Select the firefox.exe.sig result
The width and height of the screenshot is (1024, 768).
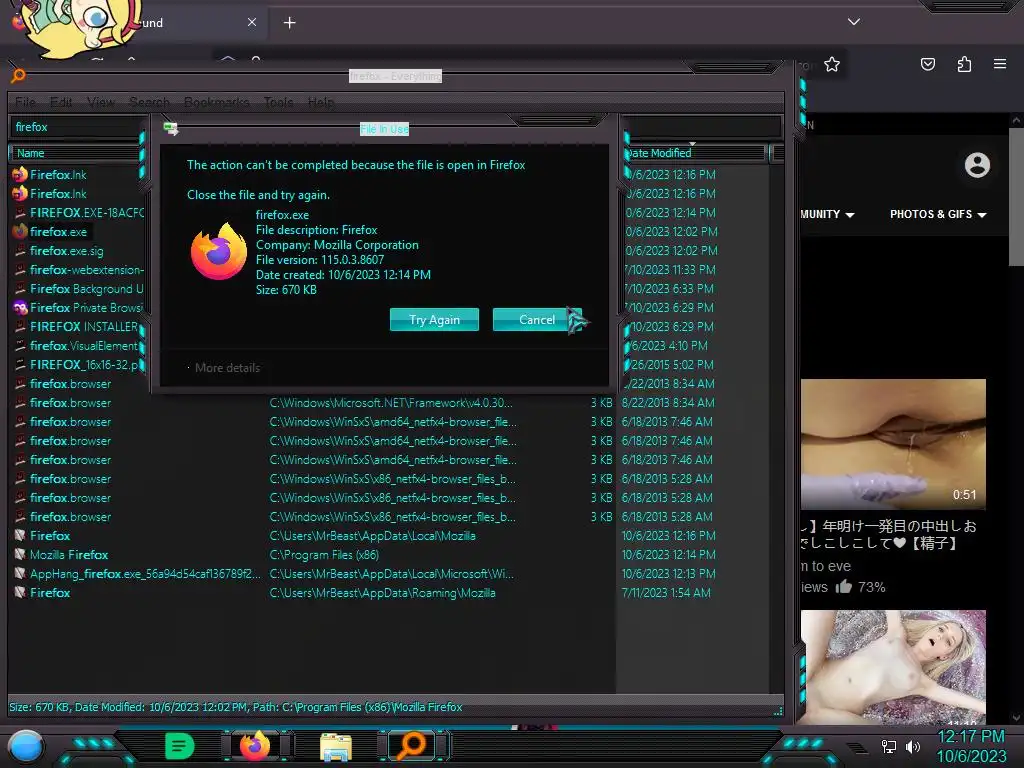[67, 251]
